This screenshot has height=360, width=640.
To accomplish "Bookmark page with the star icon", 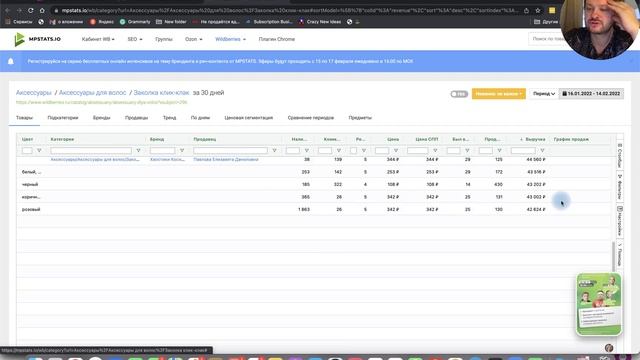I will [538, 11].
